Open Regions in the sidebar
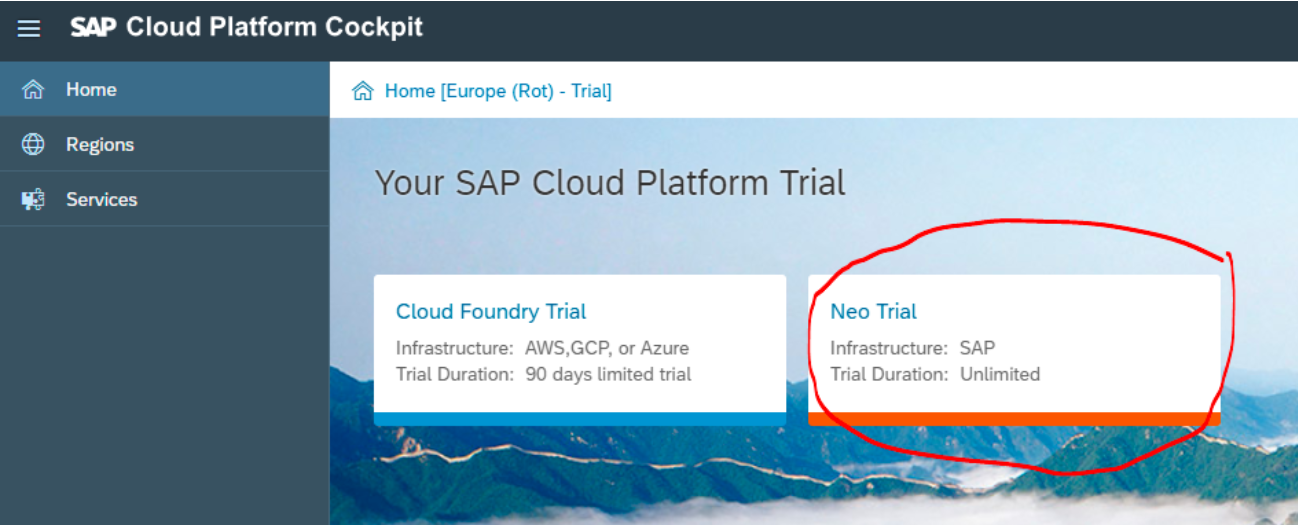Viewport: 1298px width, 525px height. point(165,144)
